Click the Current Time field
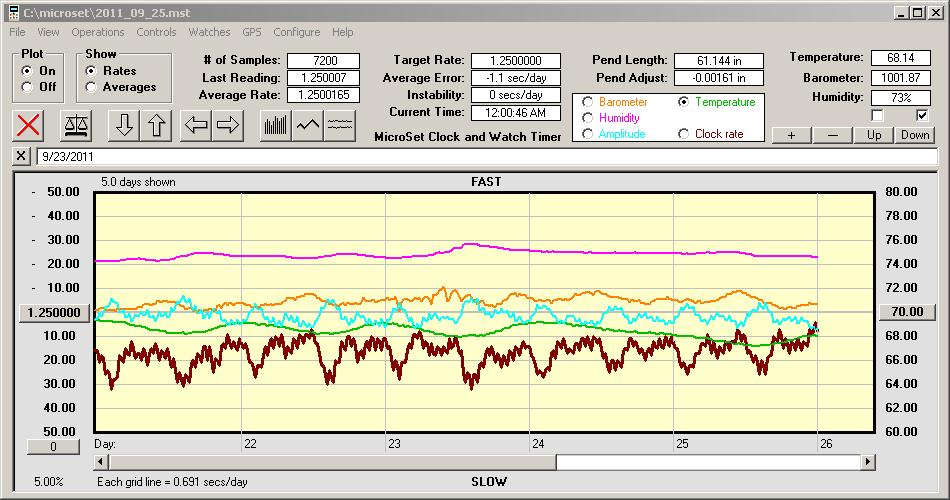Image resolution: width=950 pixels, height=500 pixels. tap(516, 112)
